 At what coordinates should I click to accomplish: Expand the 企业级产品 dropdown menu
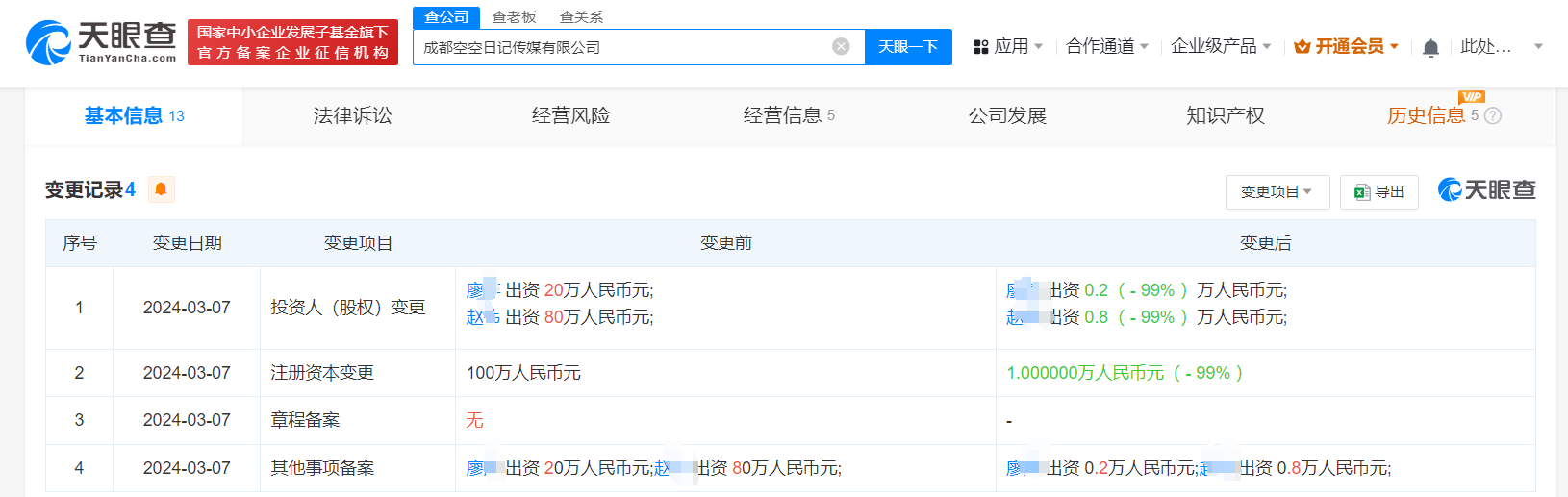pyautogui.click(x=1220, y=46)
